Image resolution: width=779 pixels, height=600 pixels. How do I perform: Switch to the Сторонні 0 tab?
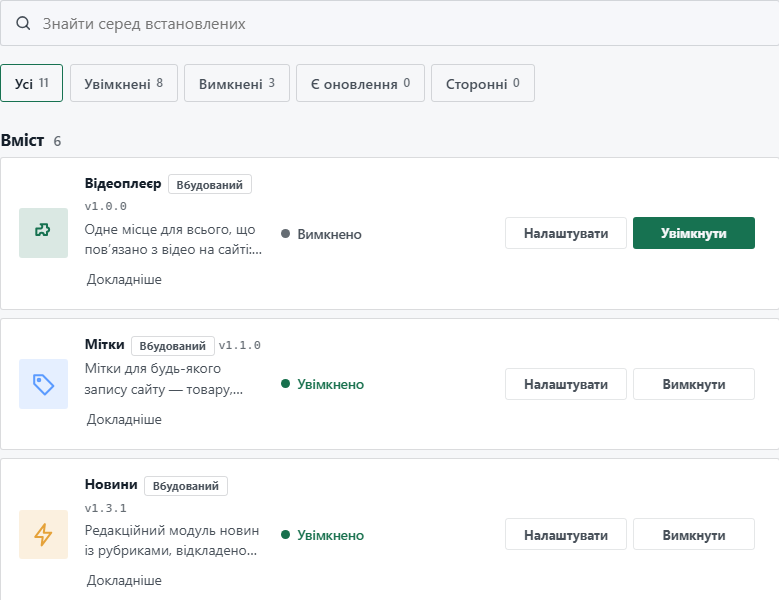pos(483,83)
